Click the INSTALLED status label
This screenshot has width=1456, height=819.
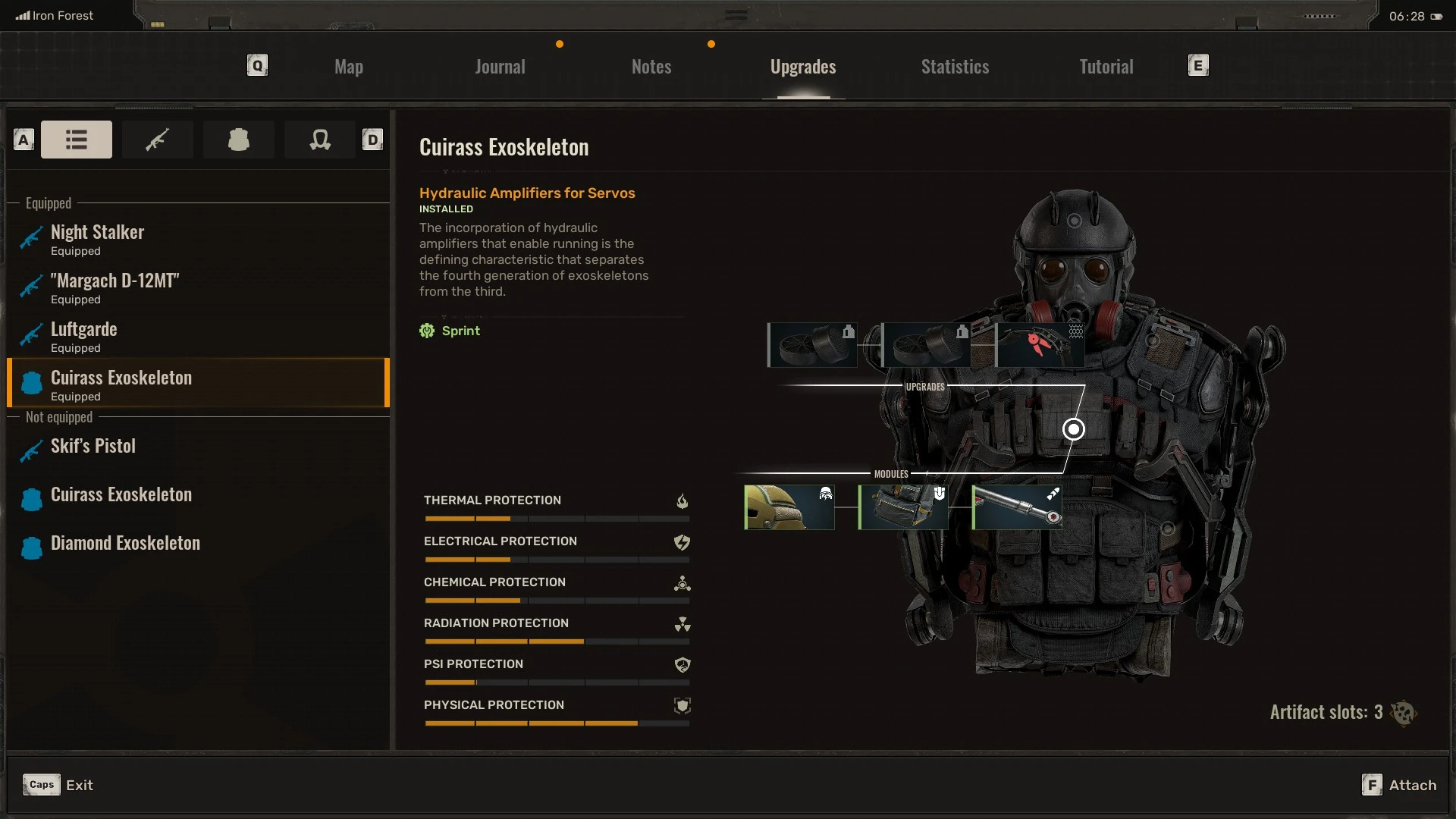(x=446, y=209)
